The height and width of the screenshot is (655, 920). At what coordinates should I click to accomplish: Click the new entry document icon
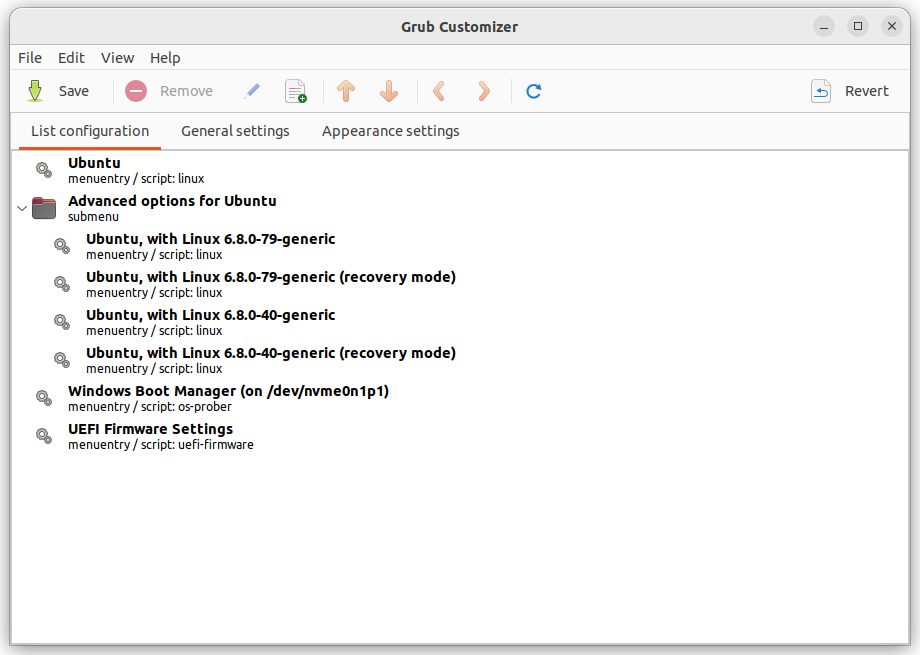click(x=296, y=91)
